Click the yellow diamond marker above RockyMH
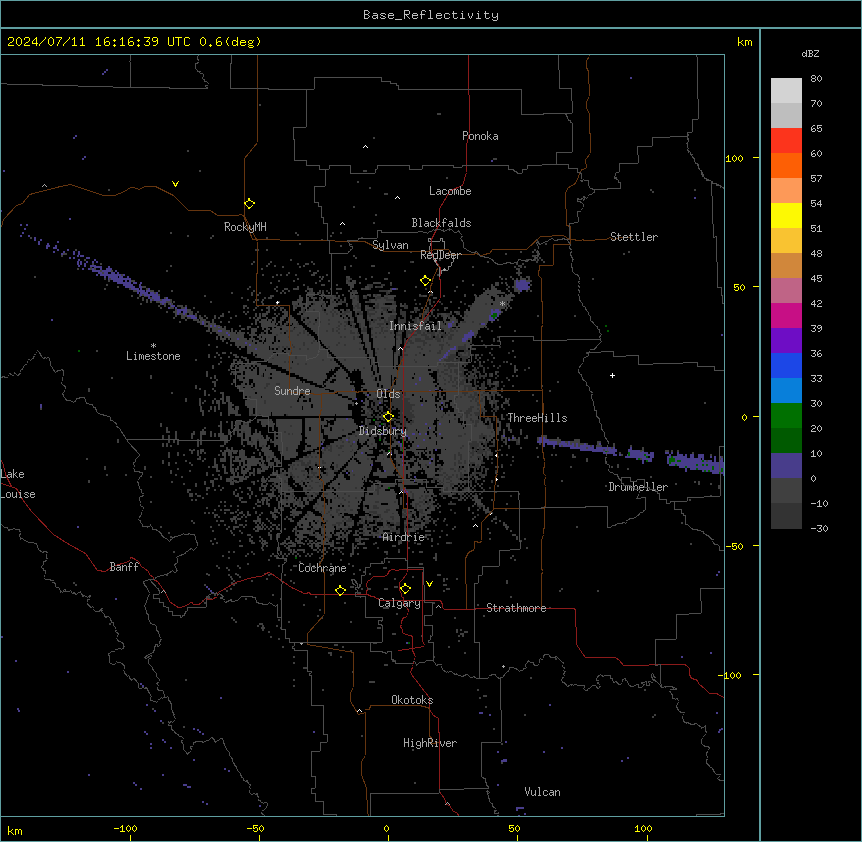 [250, 204]
